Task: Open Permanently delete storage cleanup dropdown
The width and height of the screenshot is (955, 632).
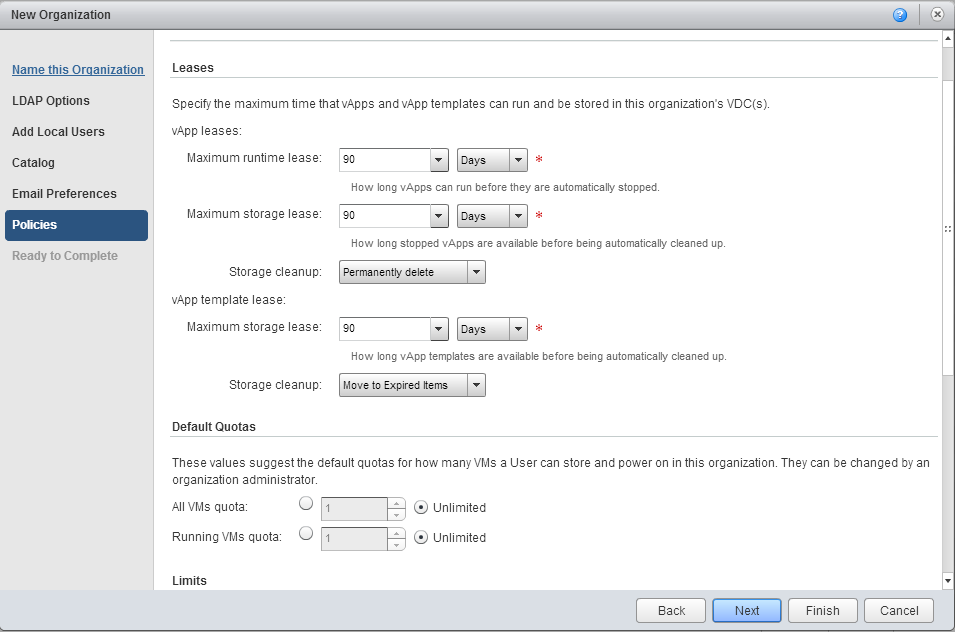Action: click(x=476, y=272)
